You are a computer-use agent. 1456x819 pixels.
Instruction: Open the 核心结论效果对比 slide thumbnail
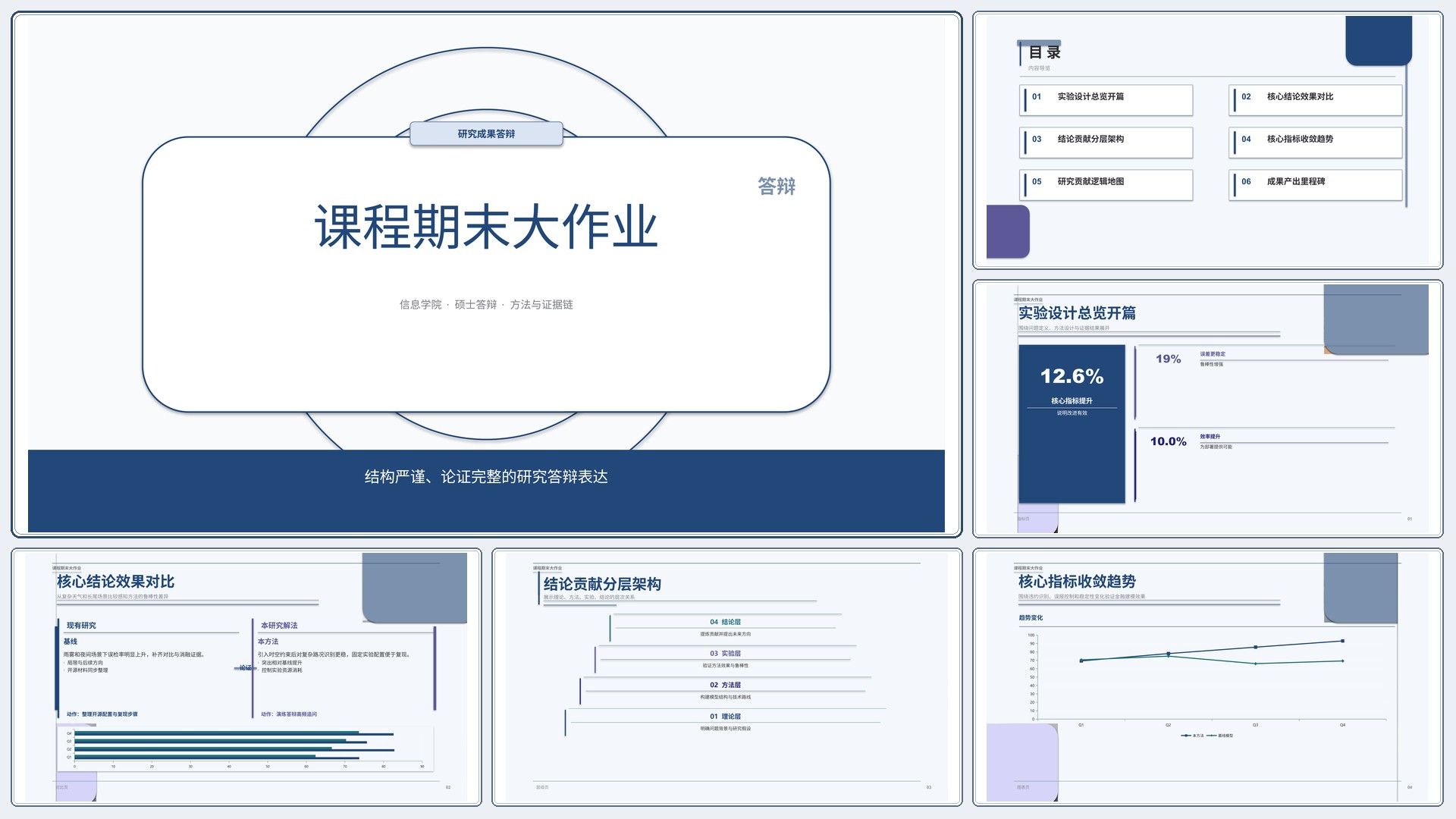pos(246,676)
